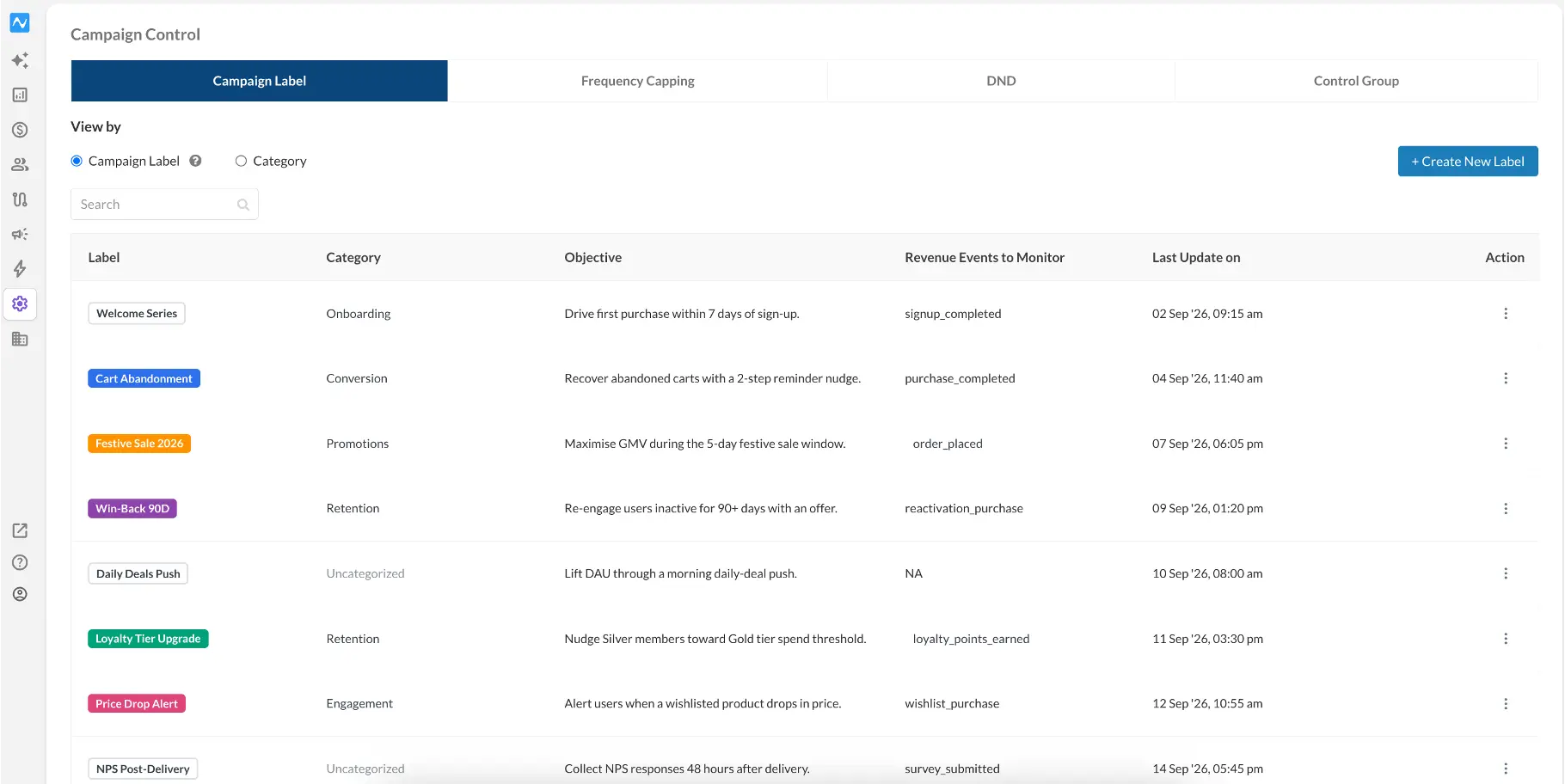Viewport: 1565px width, 784px height.
Task: Switch to the Control Group tab
Action: click(1356, 81)
